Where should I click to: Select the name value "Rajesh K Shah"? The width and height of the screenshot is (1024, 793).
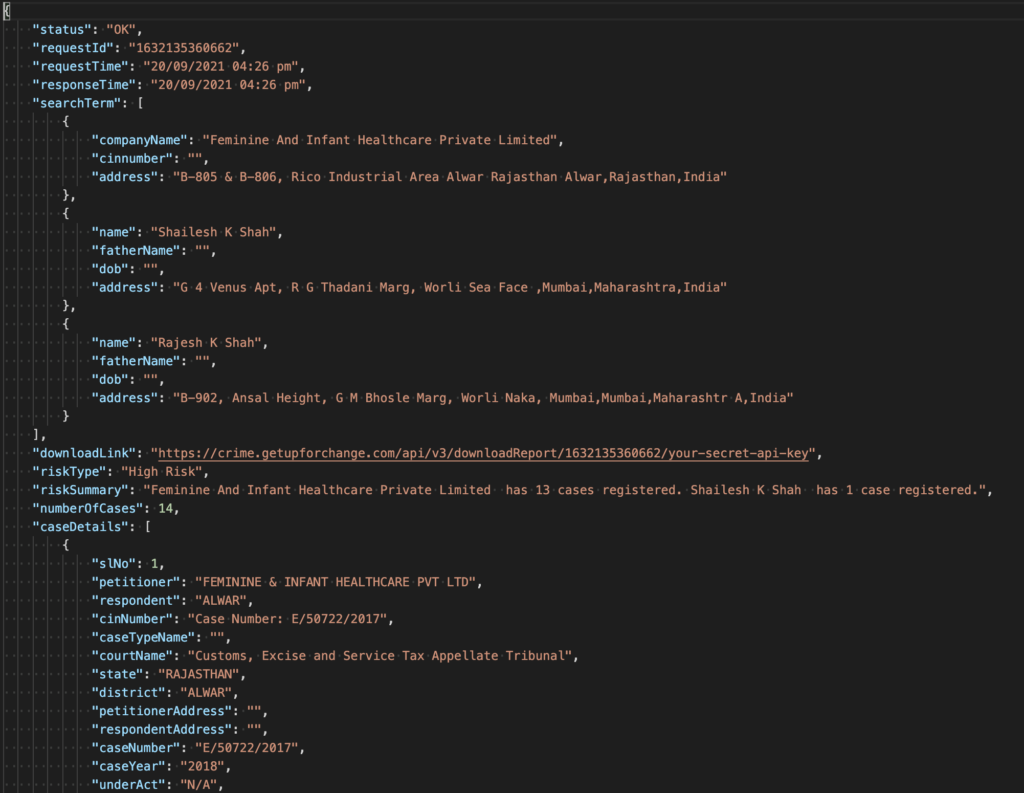[x=206, y=343]
